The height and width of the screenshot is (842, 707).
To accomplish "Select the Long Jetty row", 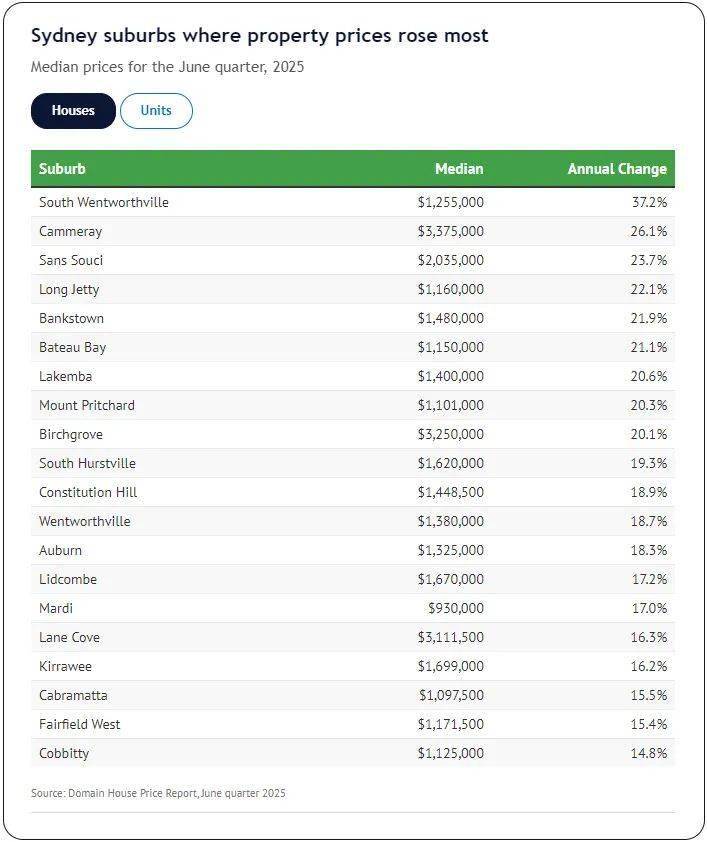I will coord(69,289).
